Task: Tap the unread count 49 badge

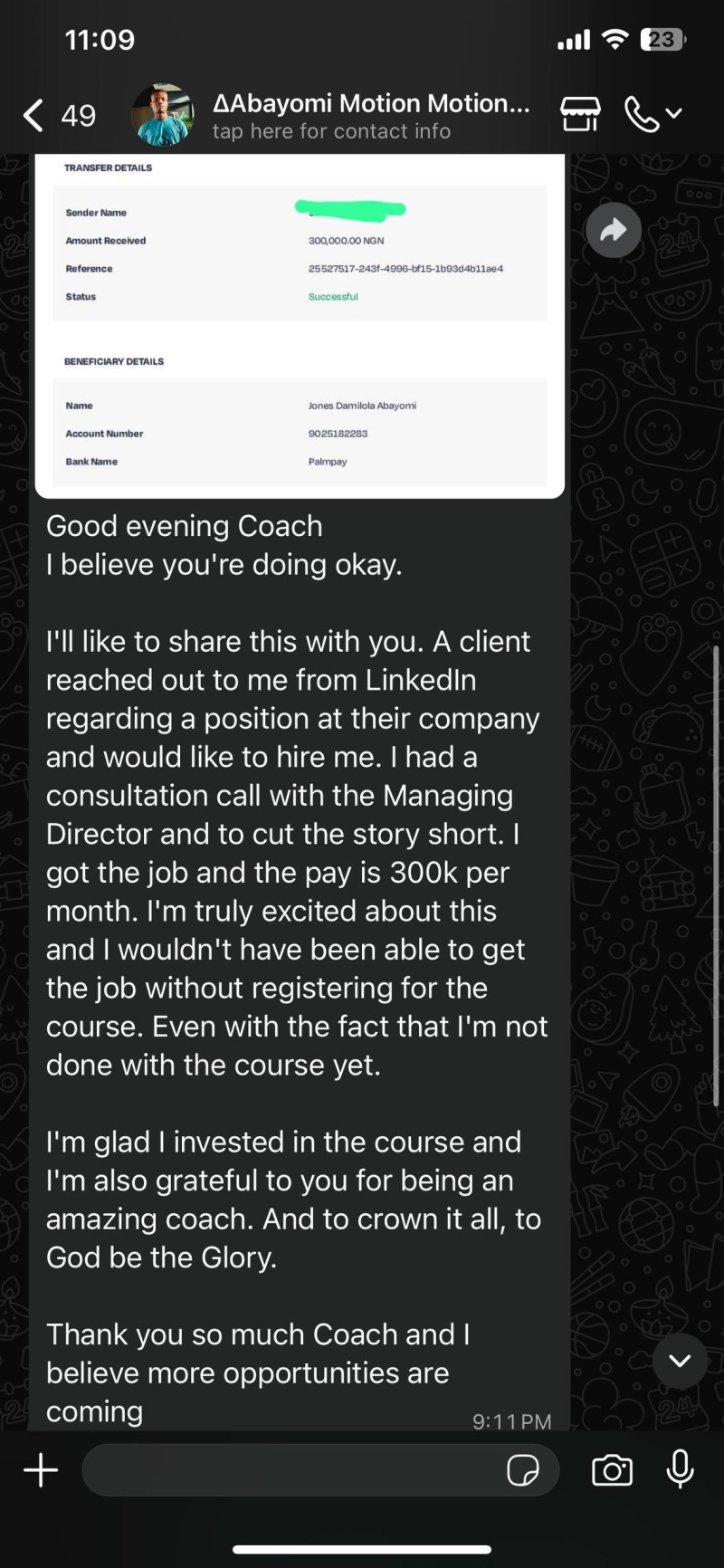Action: 79,115
